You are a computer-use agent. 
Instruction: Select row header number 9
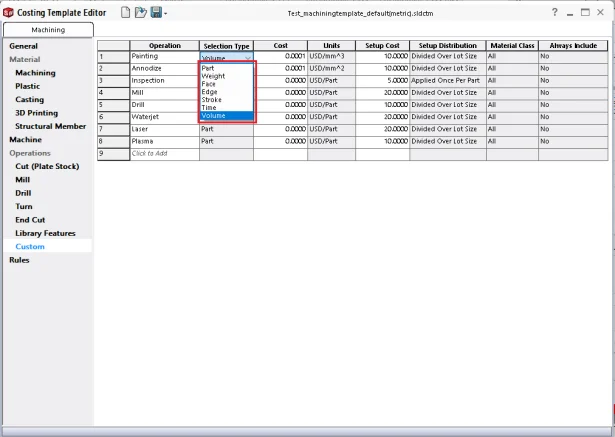pos(113,154)
